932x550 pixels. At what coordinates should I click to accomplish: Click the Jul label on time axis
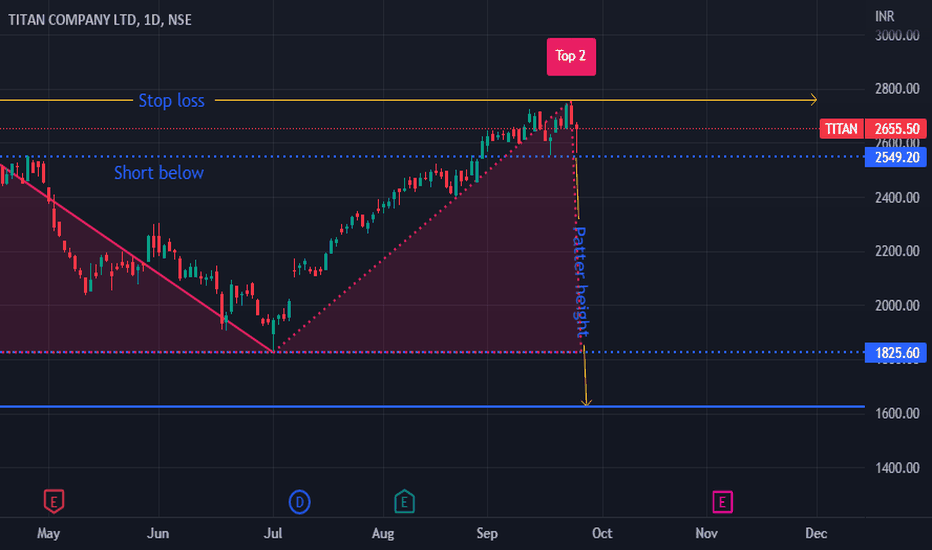tap(273, 533)
